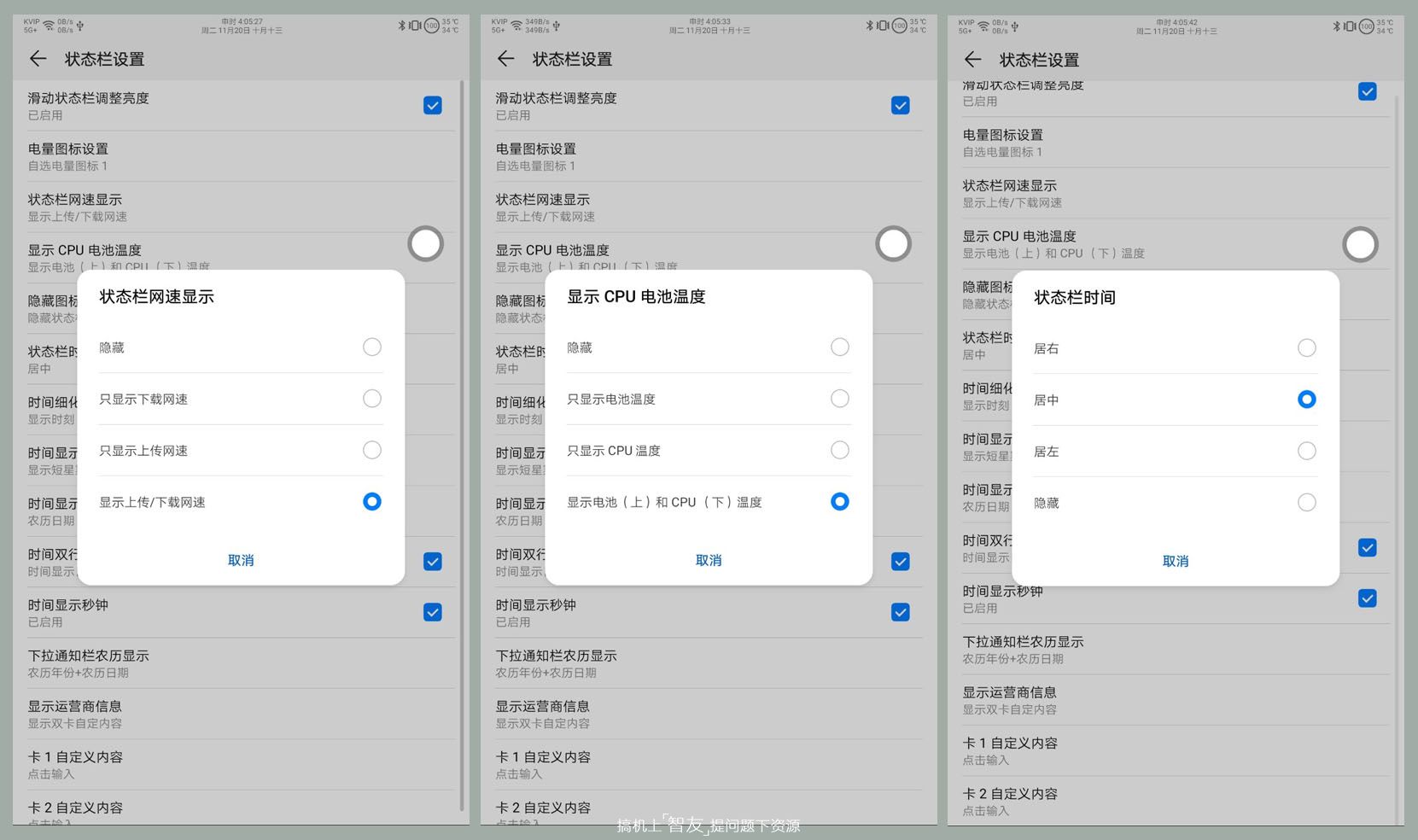Open 下拉通知栏农历显示 below 状态栏时间 dialog
Screen dimensions: 1418x840
pyautogui.click(x=1176, y=650)
